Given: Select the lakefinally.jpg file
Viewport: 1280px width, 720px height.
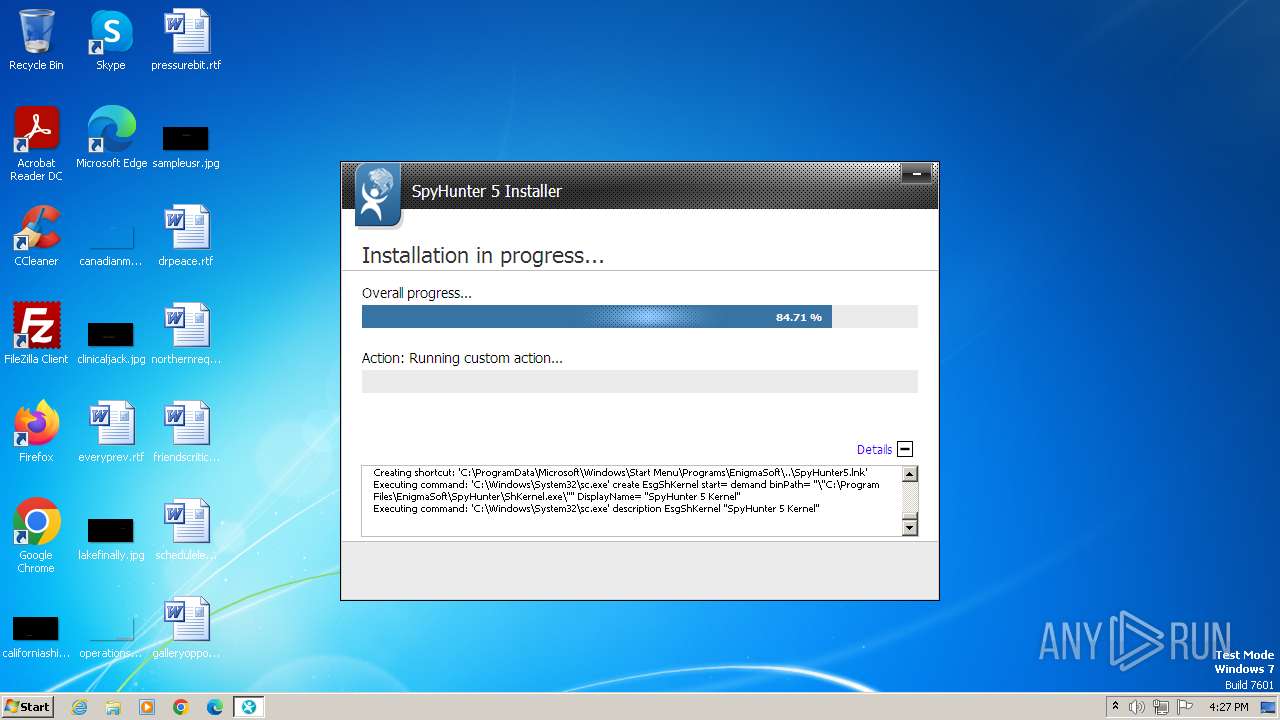Looking at the screenshot, I should click(x=111, y=538).
